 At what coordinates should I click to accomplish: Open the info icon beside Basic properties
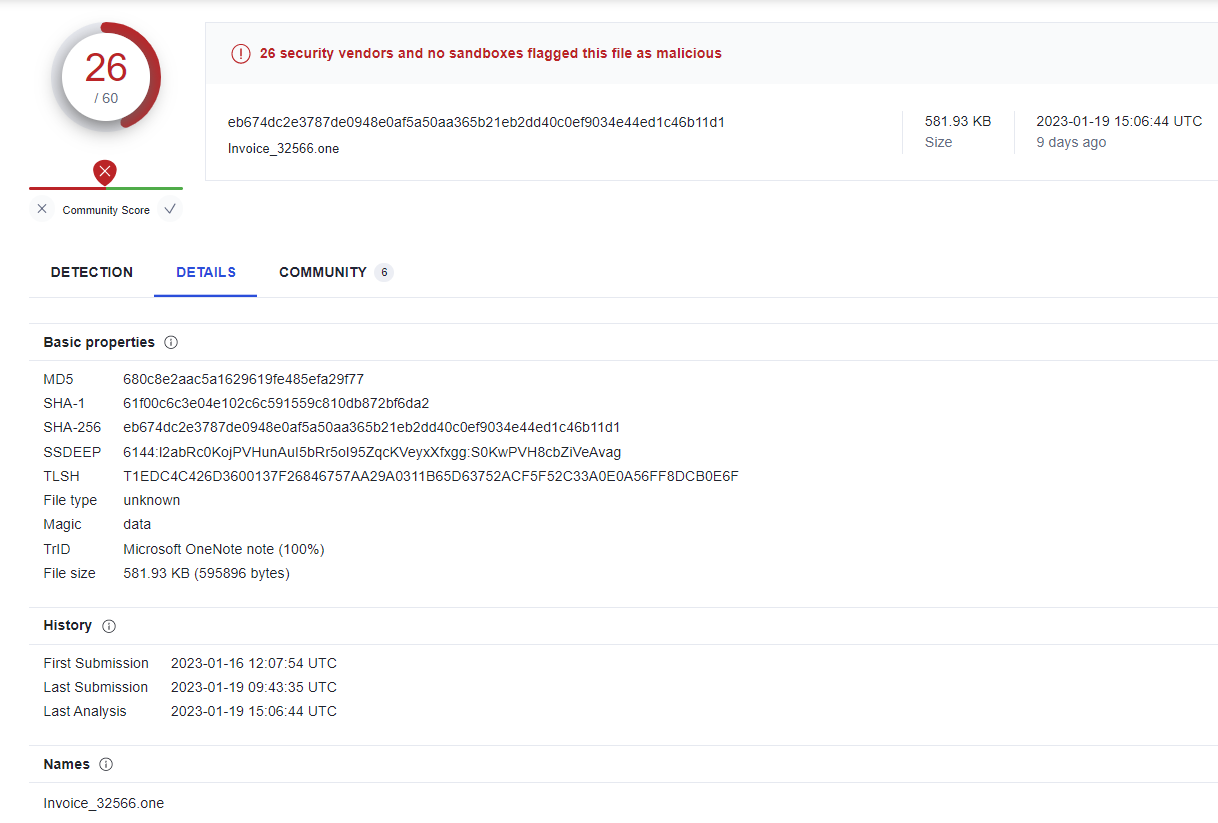(x=171, y=342)
